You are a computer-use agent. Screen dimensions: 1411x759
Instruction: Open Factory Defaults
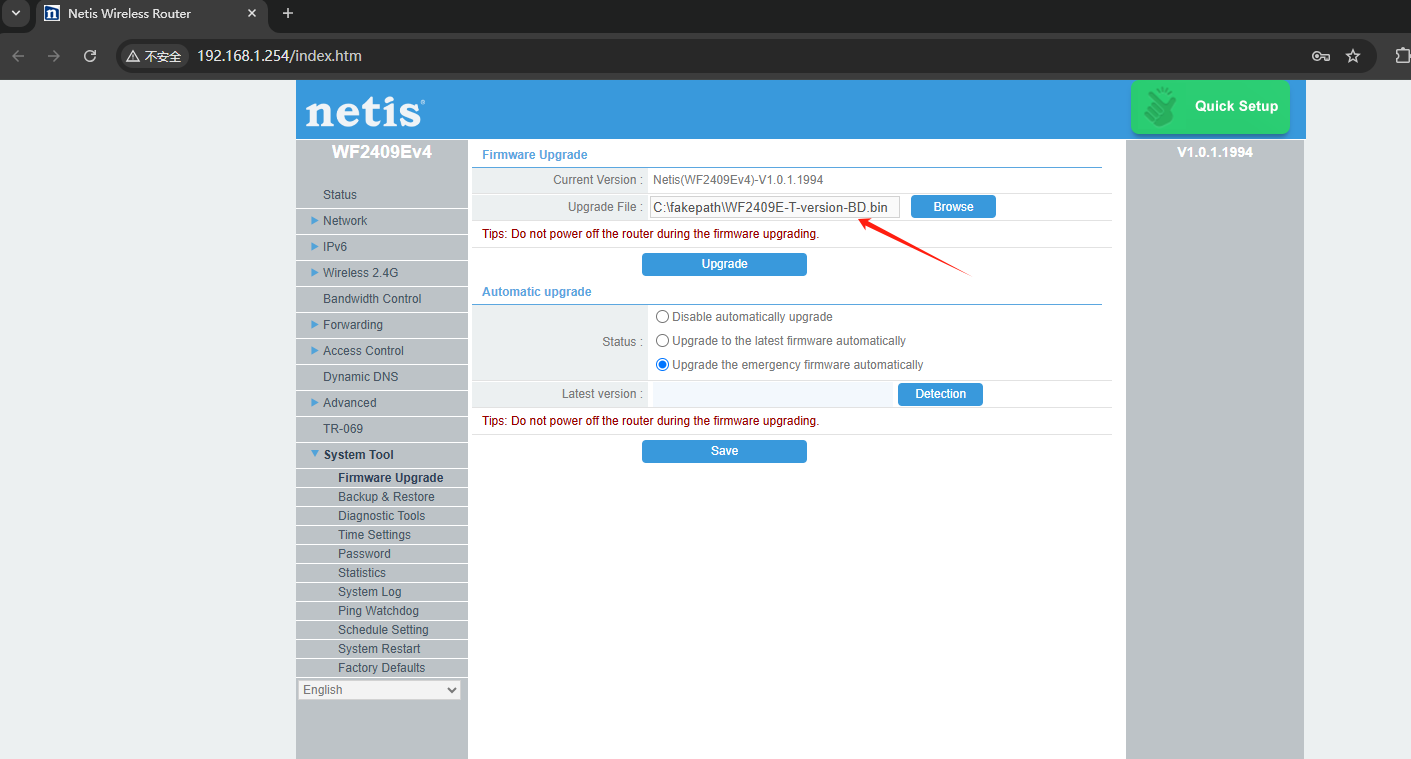click(x=381, y=668)
